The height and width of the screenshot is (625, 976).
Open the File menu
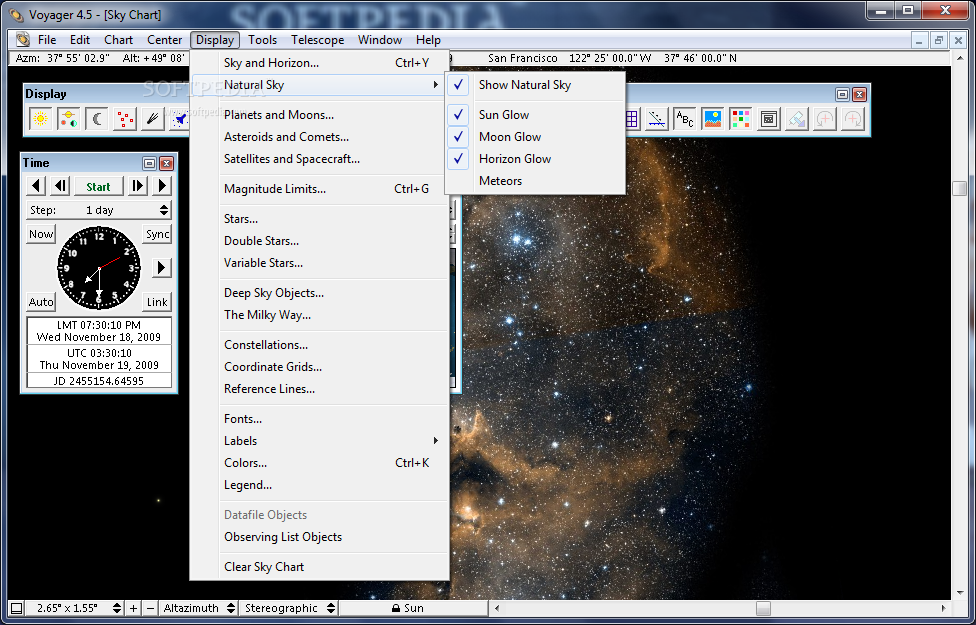(x=47, y=40)
